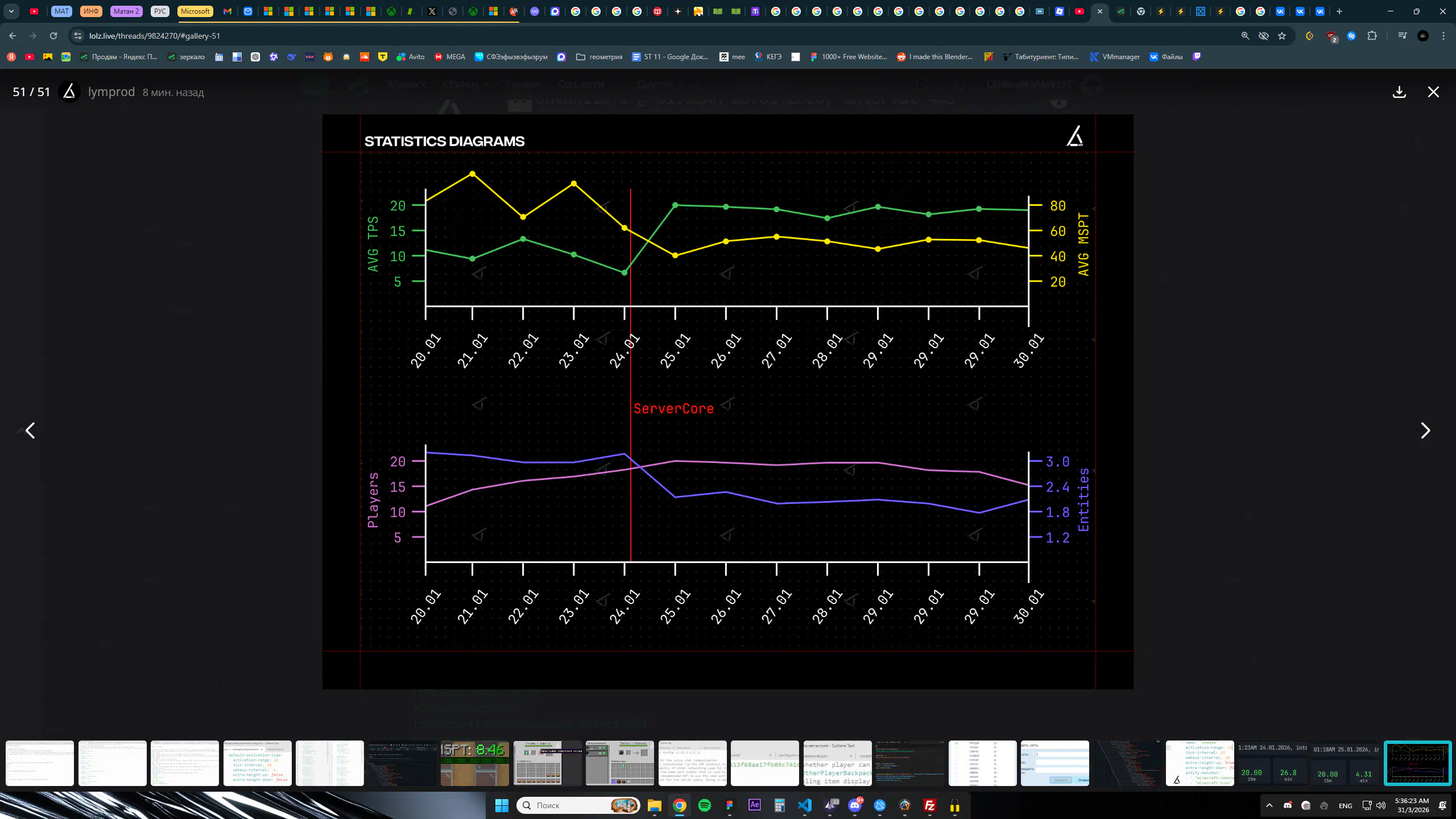The width and height of the screenshot is (1456, 819).
Task: Toggle the crossed-eye tracking protection icon
Action: click(1264, 36)
